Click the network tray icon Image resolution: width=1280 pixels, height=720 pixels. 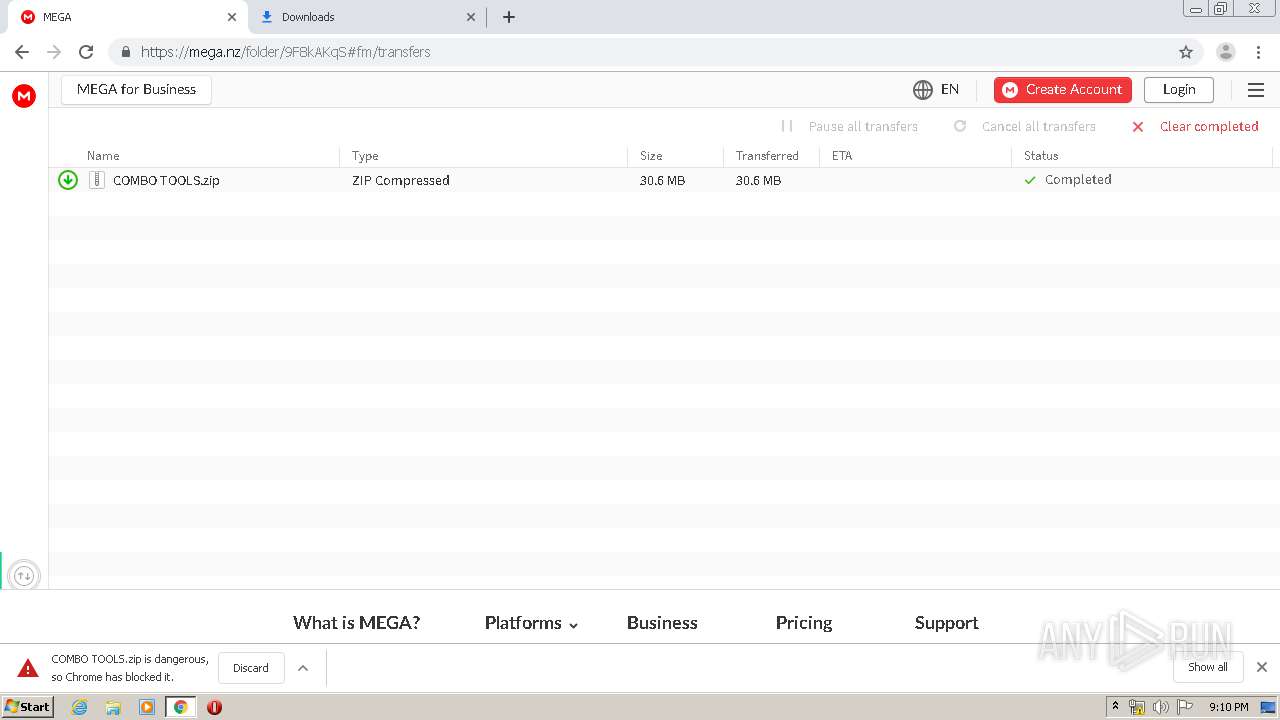point(1137,707)
